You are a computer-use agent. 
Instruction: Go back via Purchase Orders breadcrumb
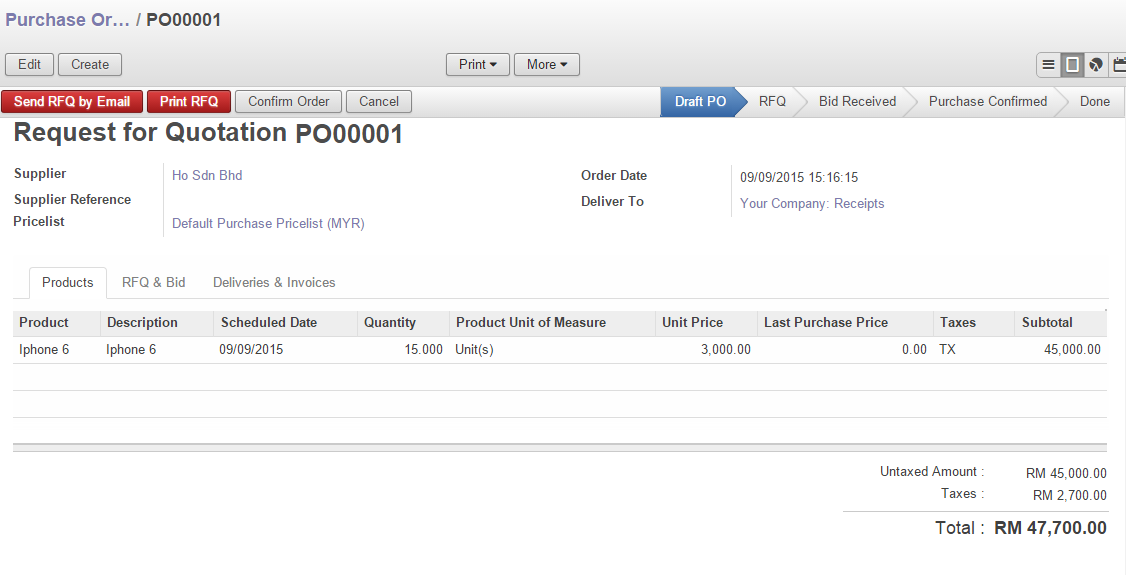click(x=67, y=20)
